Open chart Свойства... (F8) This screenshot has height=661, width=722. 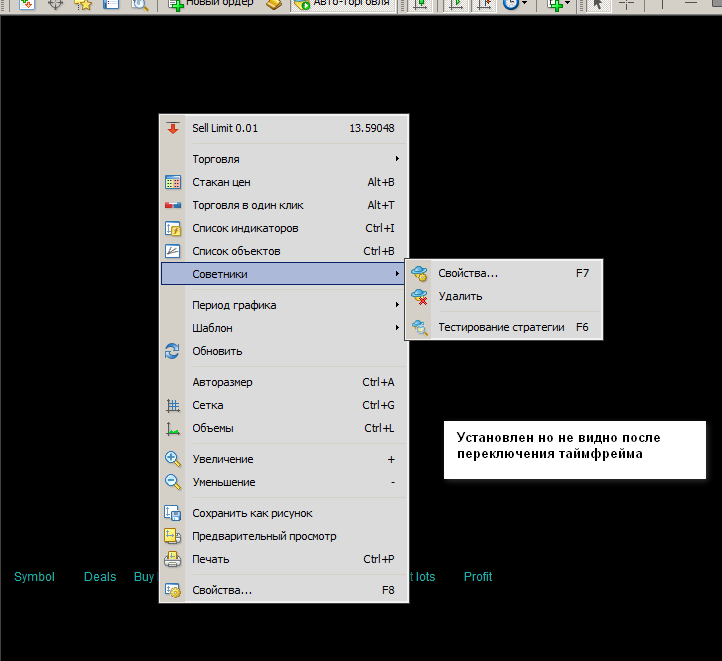284,590
